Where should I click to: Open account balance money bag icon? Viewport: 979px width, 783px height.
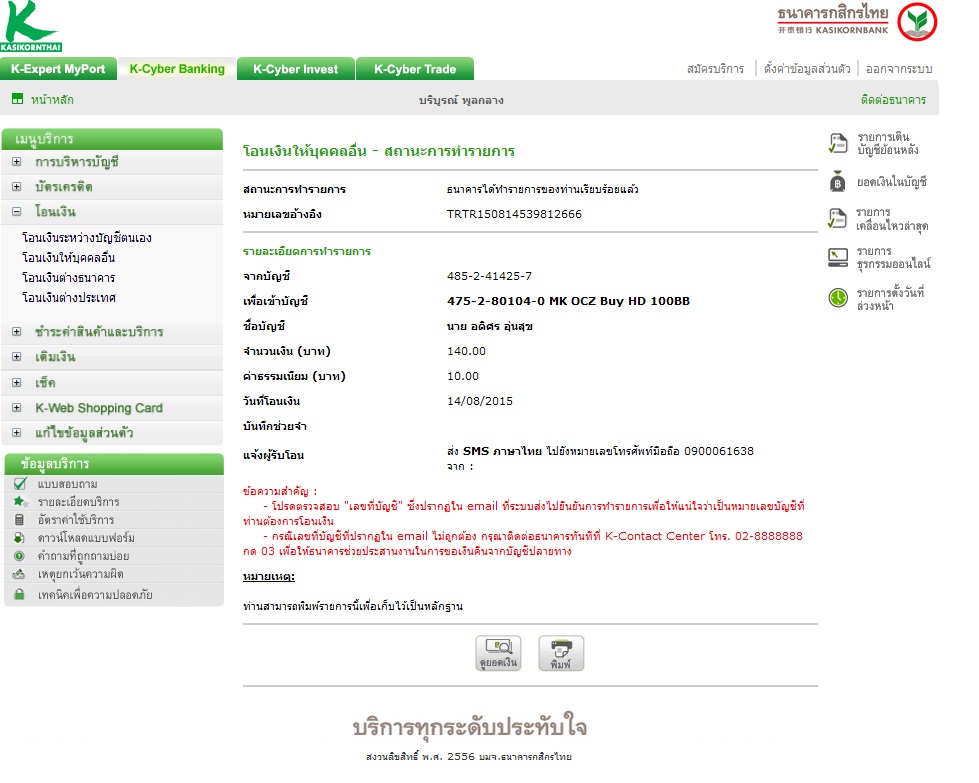[837, 181]
